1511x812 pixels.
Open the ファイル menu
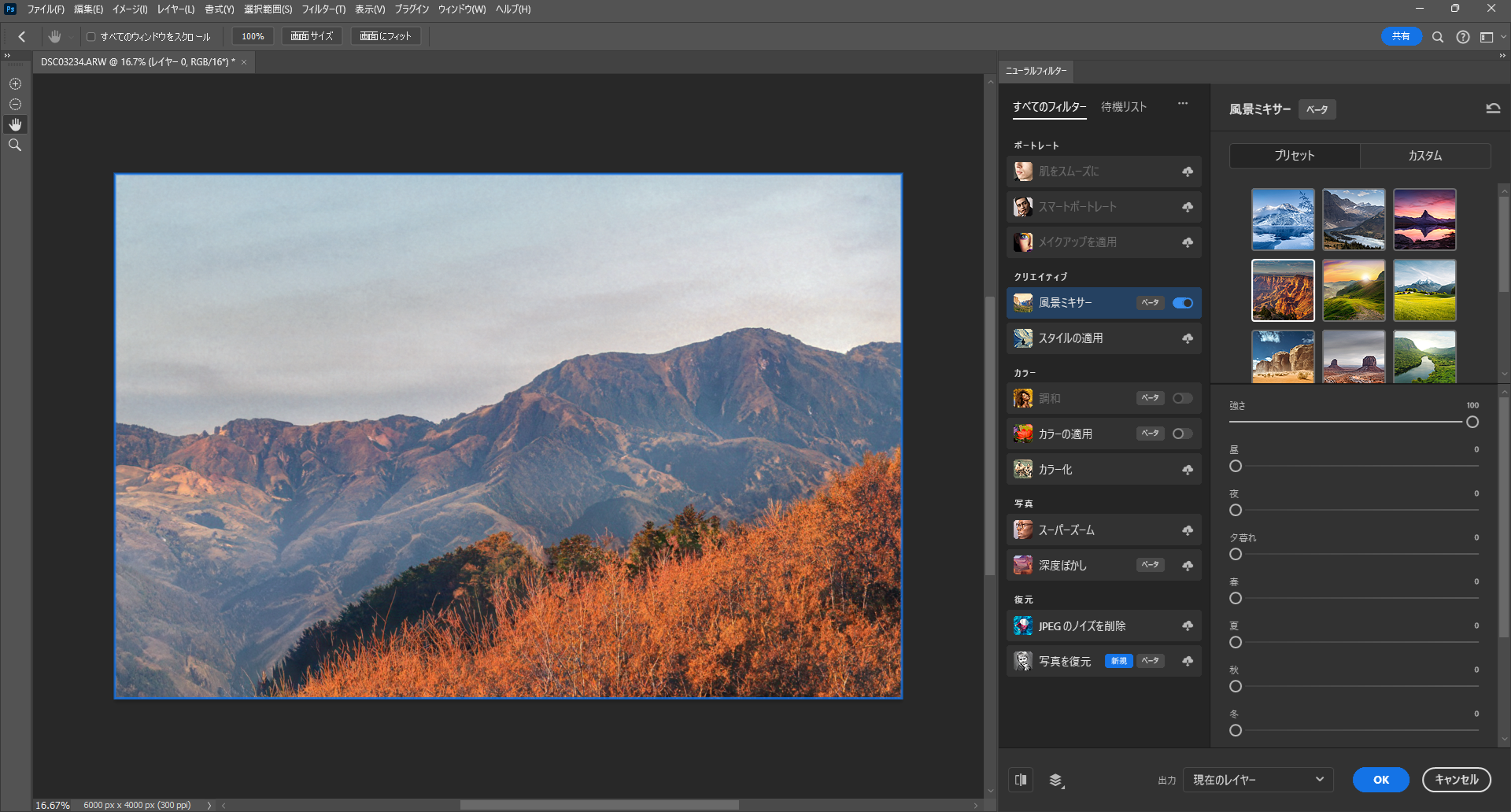[x=46, y=9]
